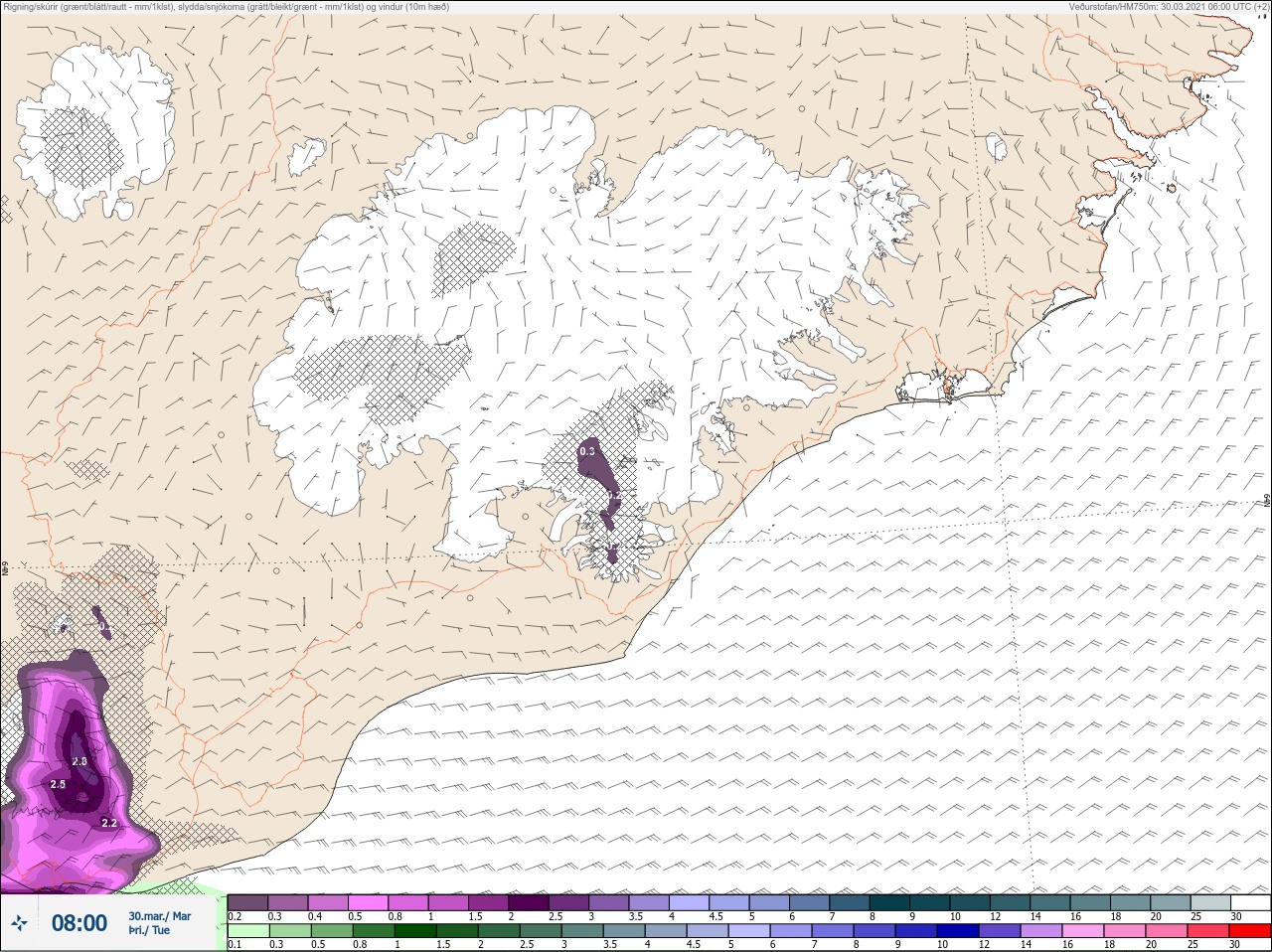Click the 2.8 precipitation value on map

80,761
